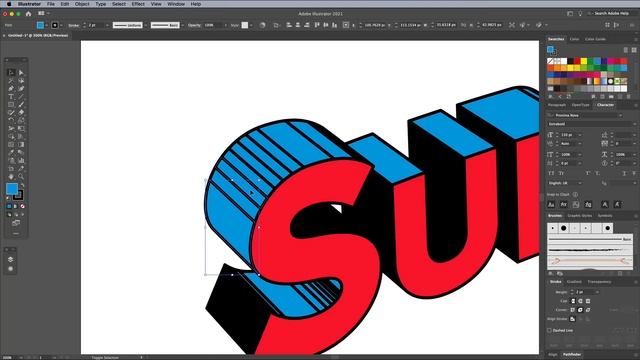Select the Pen tool

(11, 89)
